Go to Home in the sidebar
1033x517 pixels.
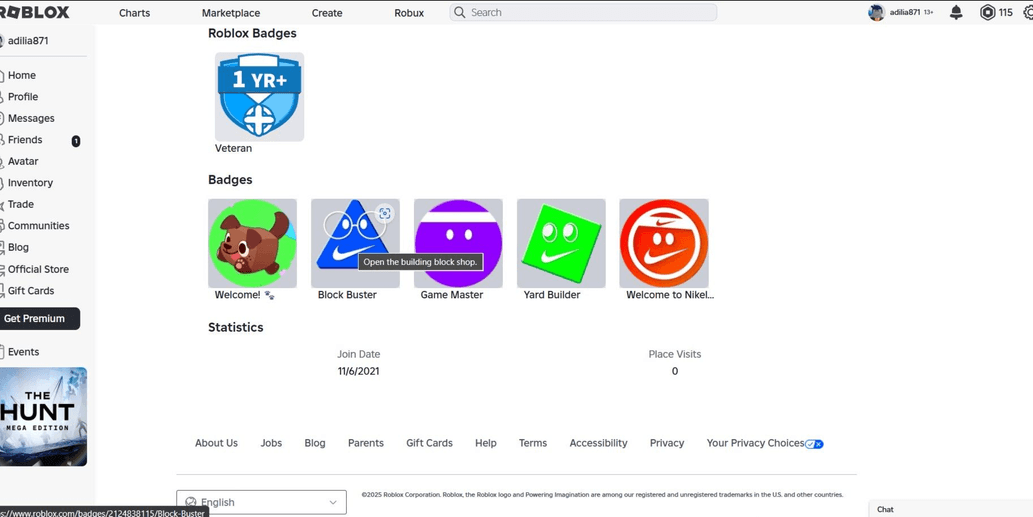[x=22, y=75]
